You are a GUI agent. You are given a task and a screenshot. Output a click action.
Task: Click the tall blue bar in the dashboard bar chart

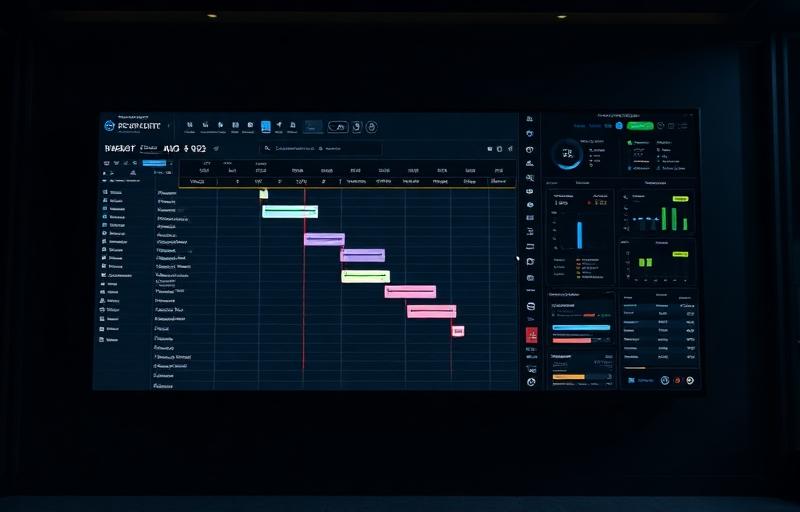click(580, 235)
